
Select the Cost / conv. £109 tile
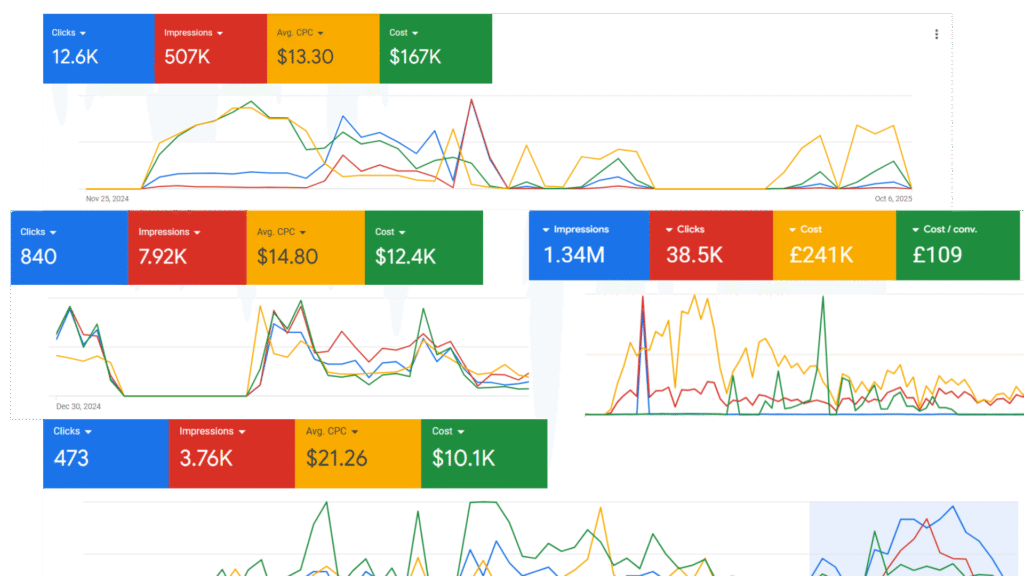coord(958,245)
